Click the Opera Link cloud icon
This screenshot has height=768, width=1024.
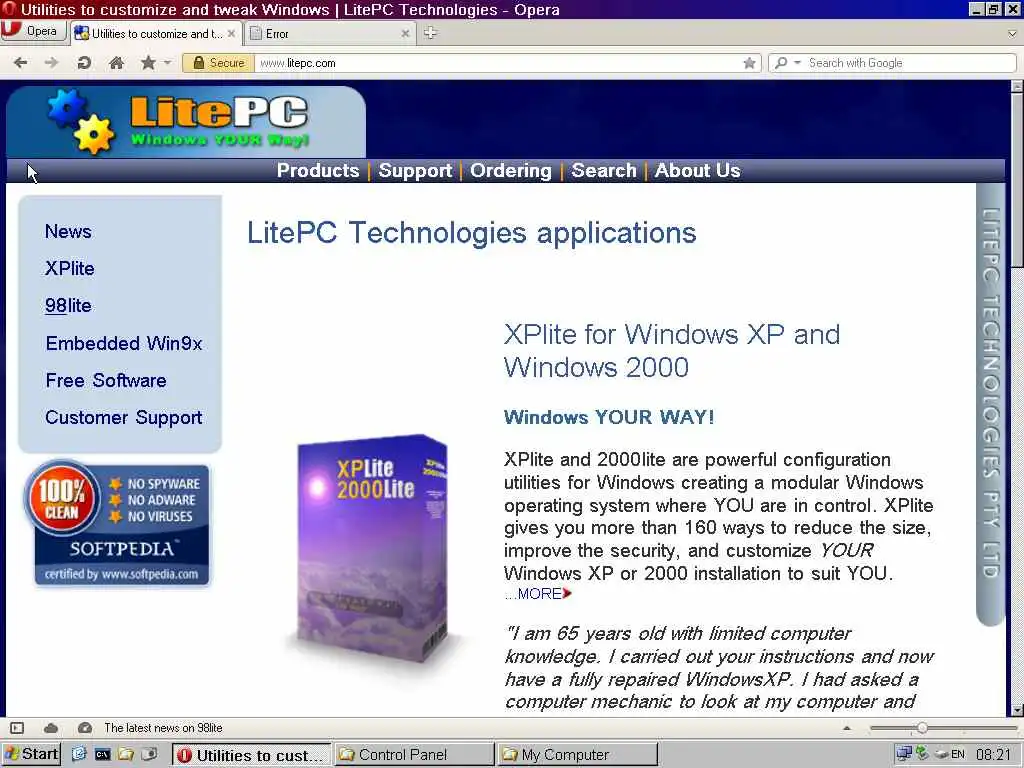pos(51,728)
